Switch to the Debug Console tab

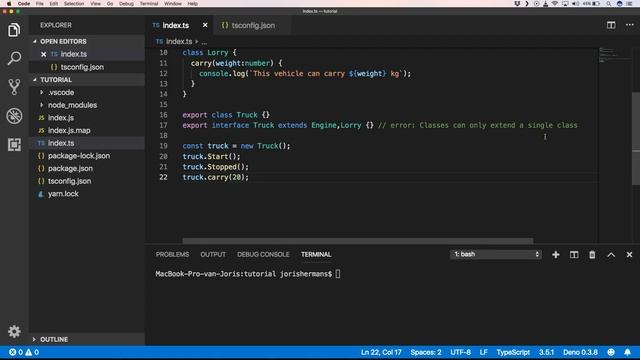263,255
